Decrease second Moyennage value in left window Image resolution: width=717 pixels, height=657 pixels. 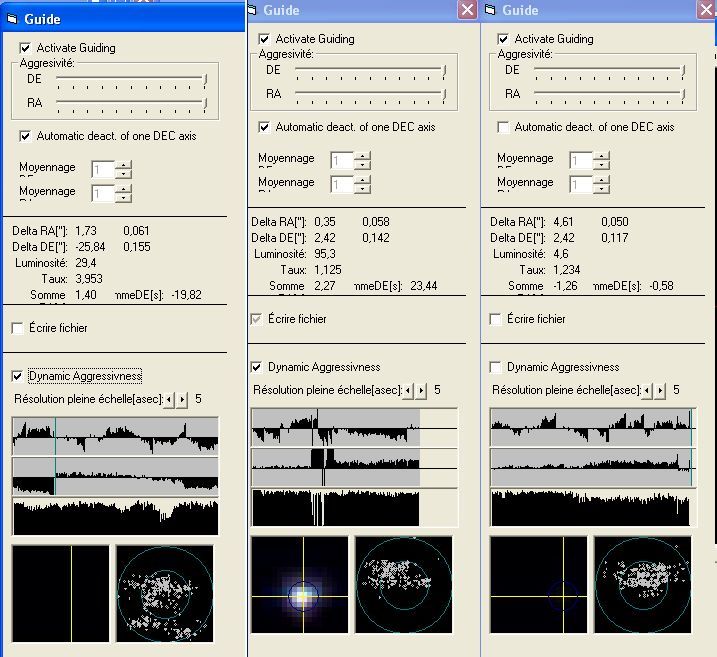(123, 198)
